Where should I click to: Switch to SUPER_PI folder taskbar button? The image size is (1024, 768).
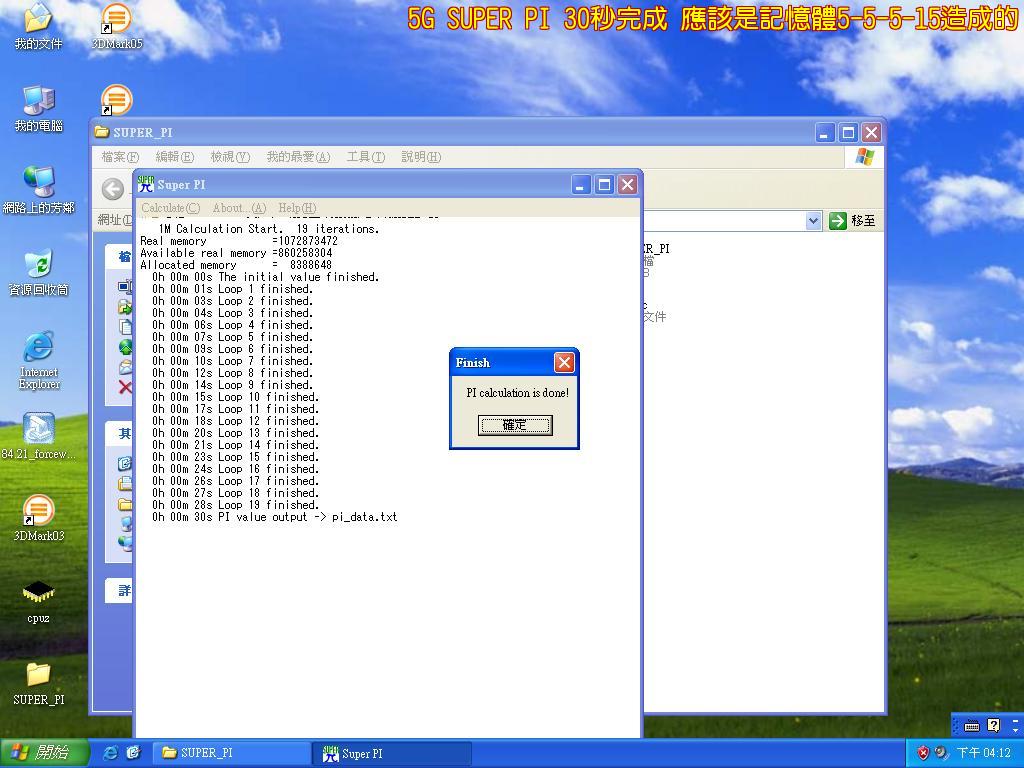[232, 753]
